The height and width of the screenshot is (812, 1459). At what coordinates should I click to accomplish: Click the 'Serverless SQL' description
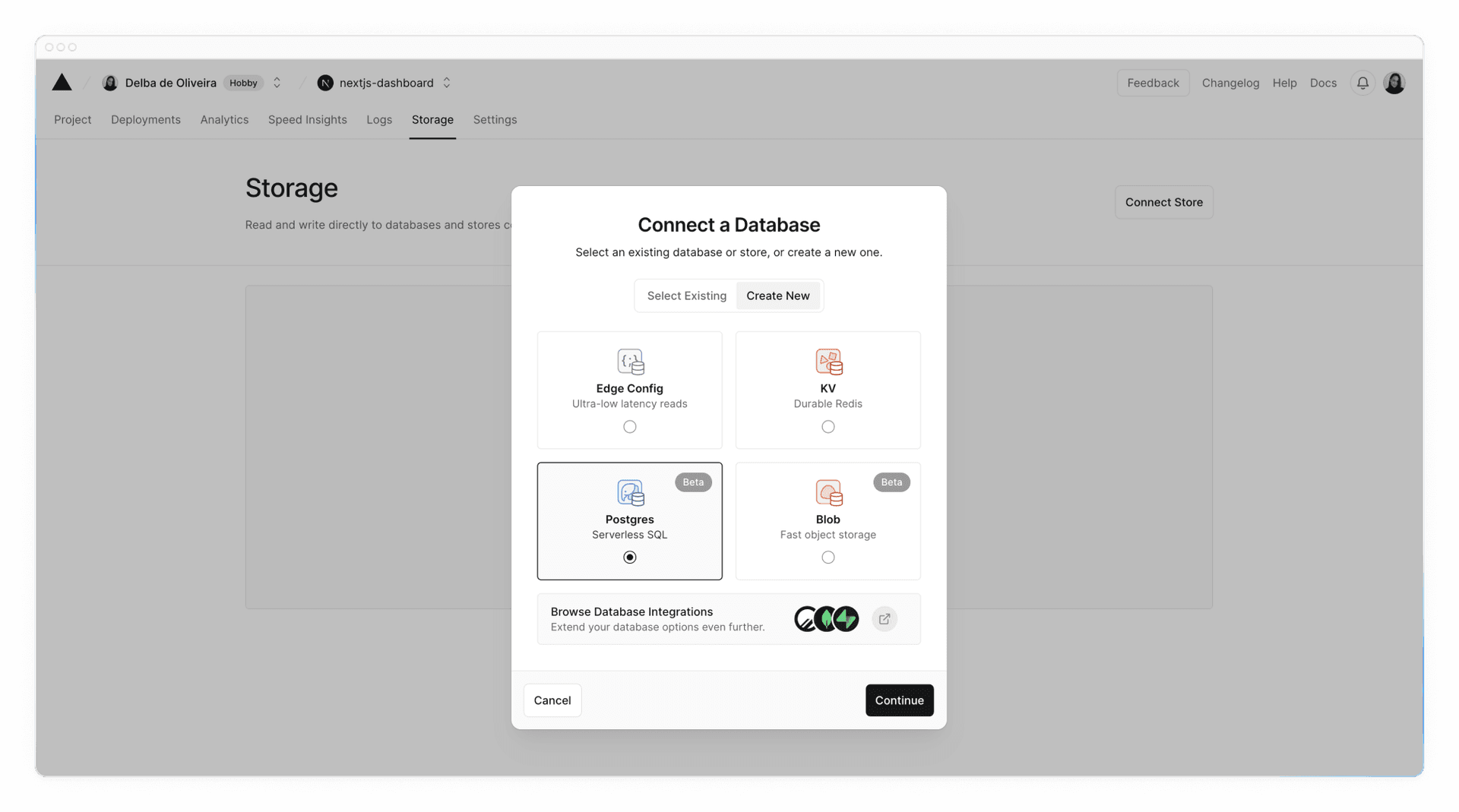630,535
